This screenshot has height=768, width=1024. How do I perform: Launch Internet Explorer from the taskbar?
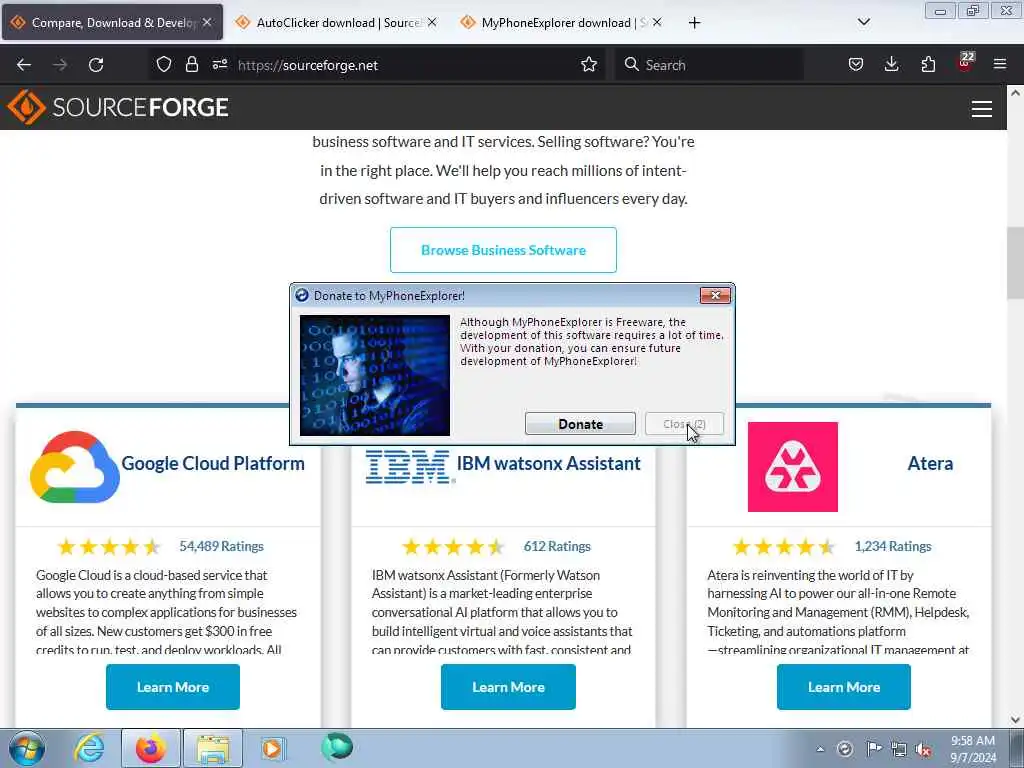tap(89, 748)
